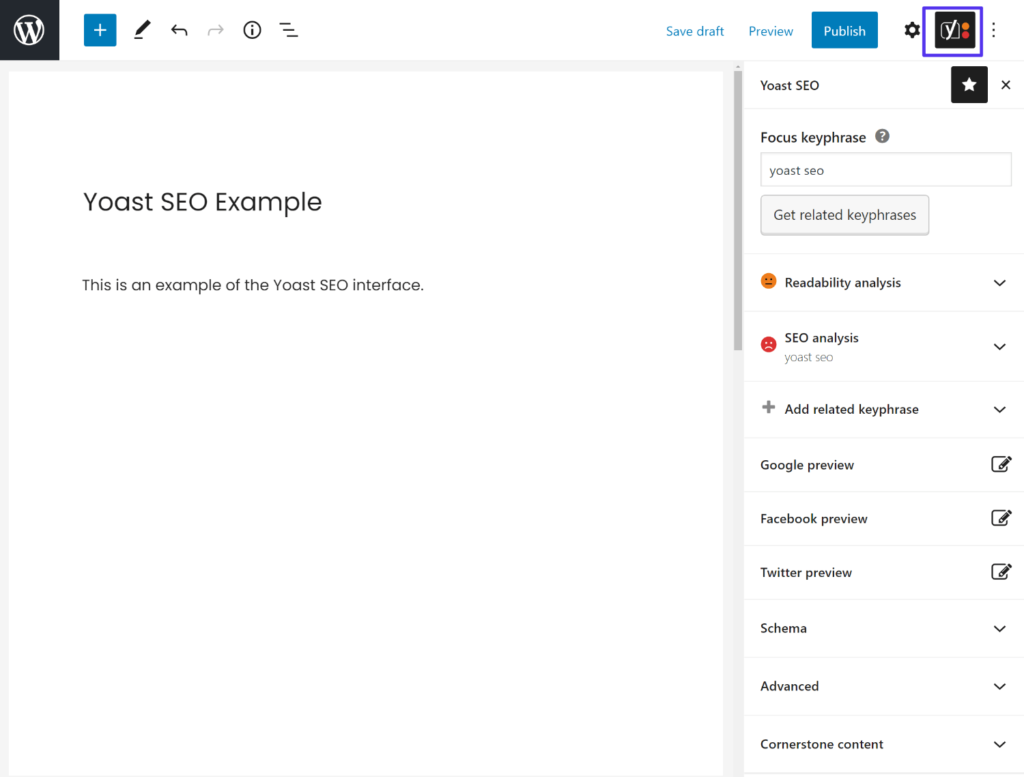Publish the post
The image size is (1024, 777).
[844, 30]
